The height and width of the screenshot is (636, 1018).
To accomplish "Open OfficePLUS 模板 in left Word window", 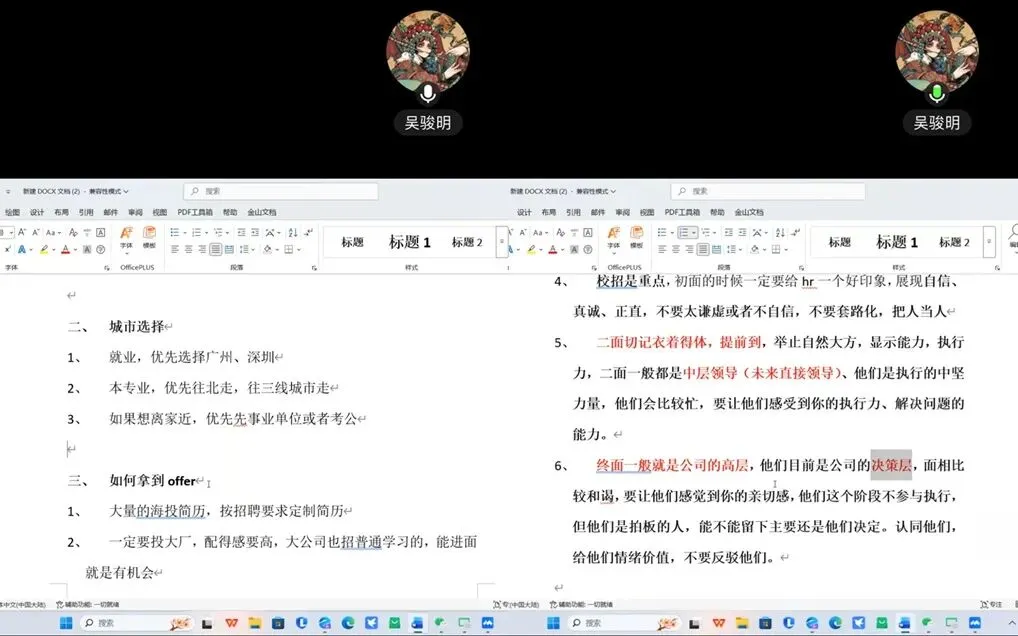I will point(149,238).
